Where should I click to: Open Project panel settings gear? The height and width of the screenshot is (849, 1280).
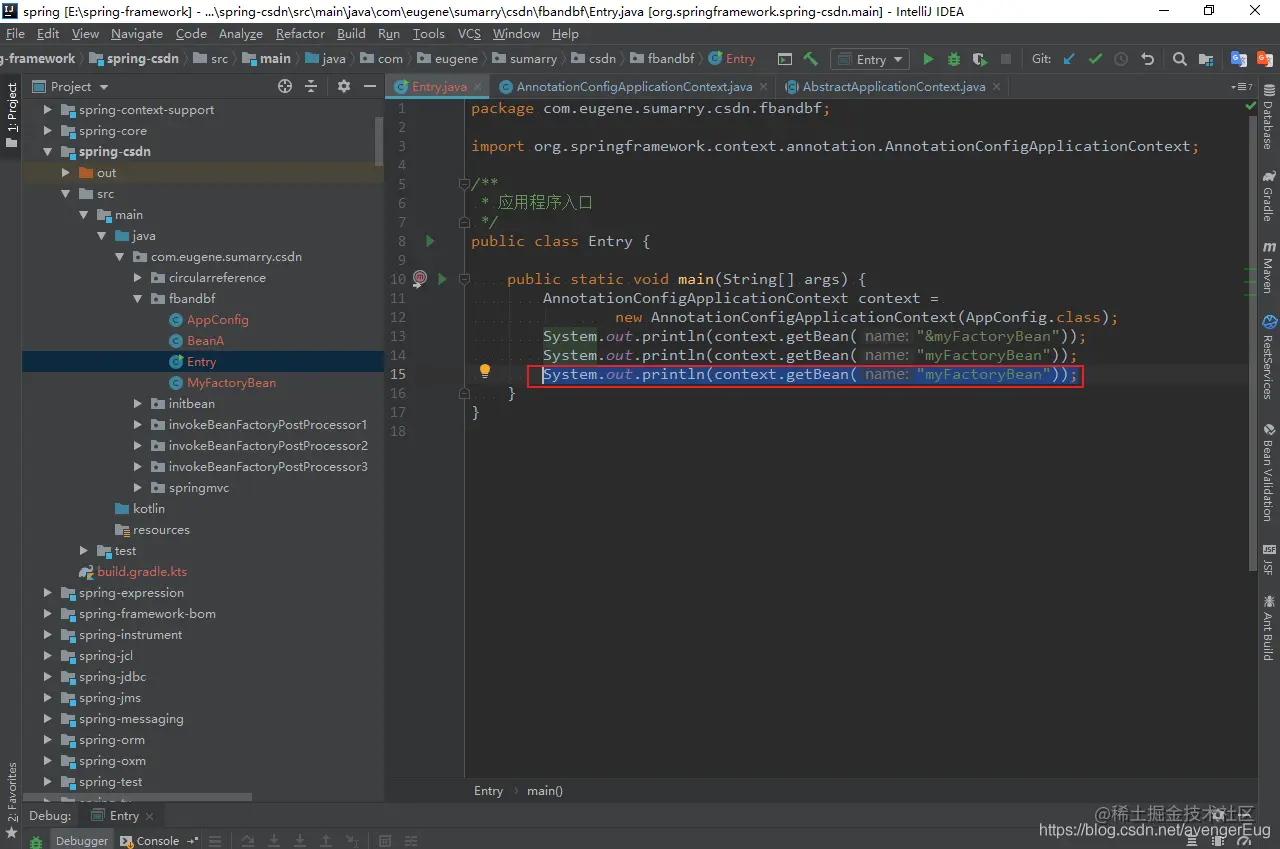click(344, 87)
